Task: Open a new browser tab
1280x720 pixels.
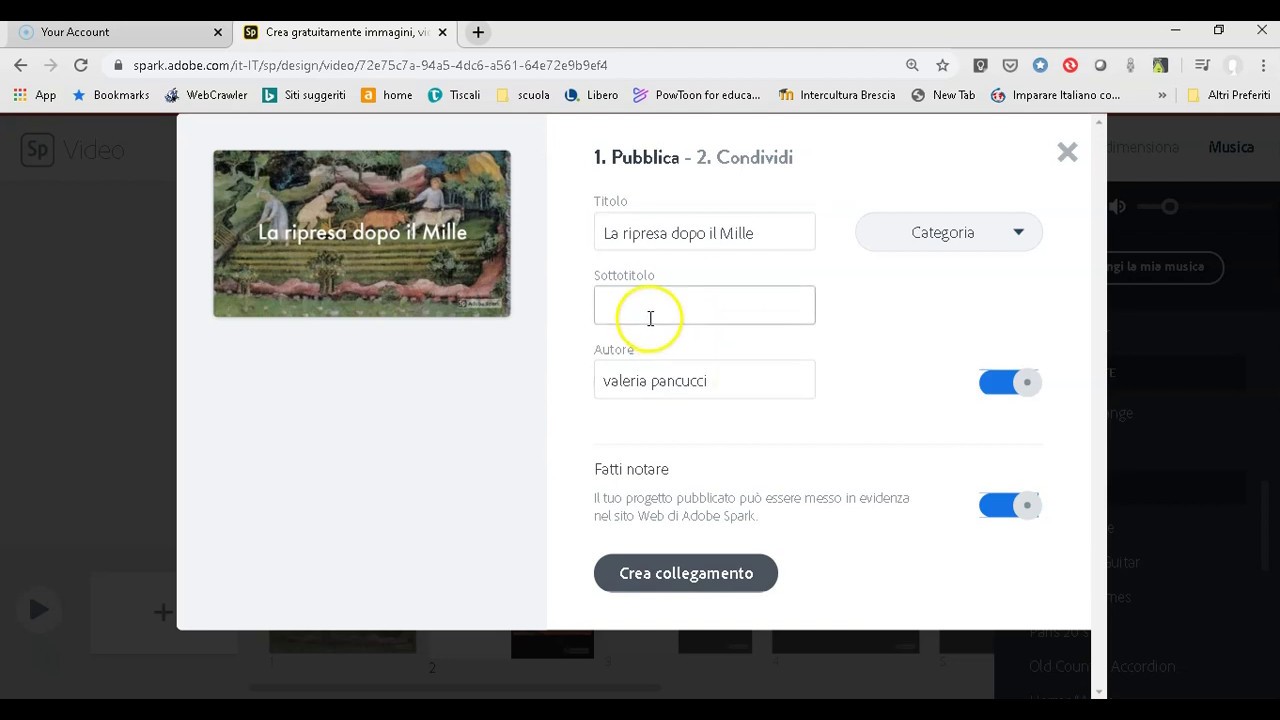Action: coord(478,32)
